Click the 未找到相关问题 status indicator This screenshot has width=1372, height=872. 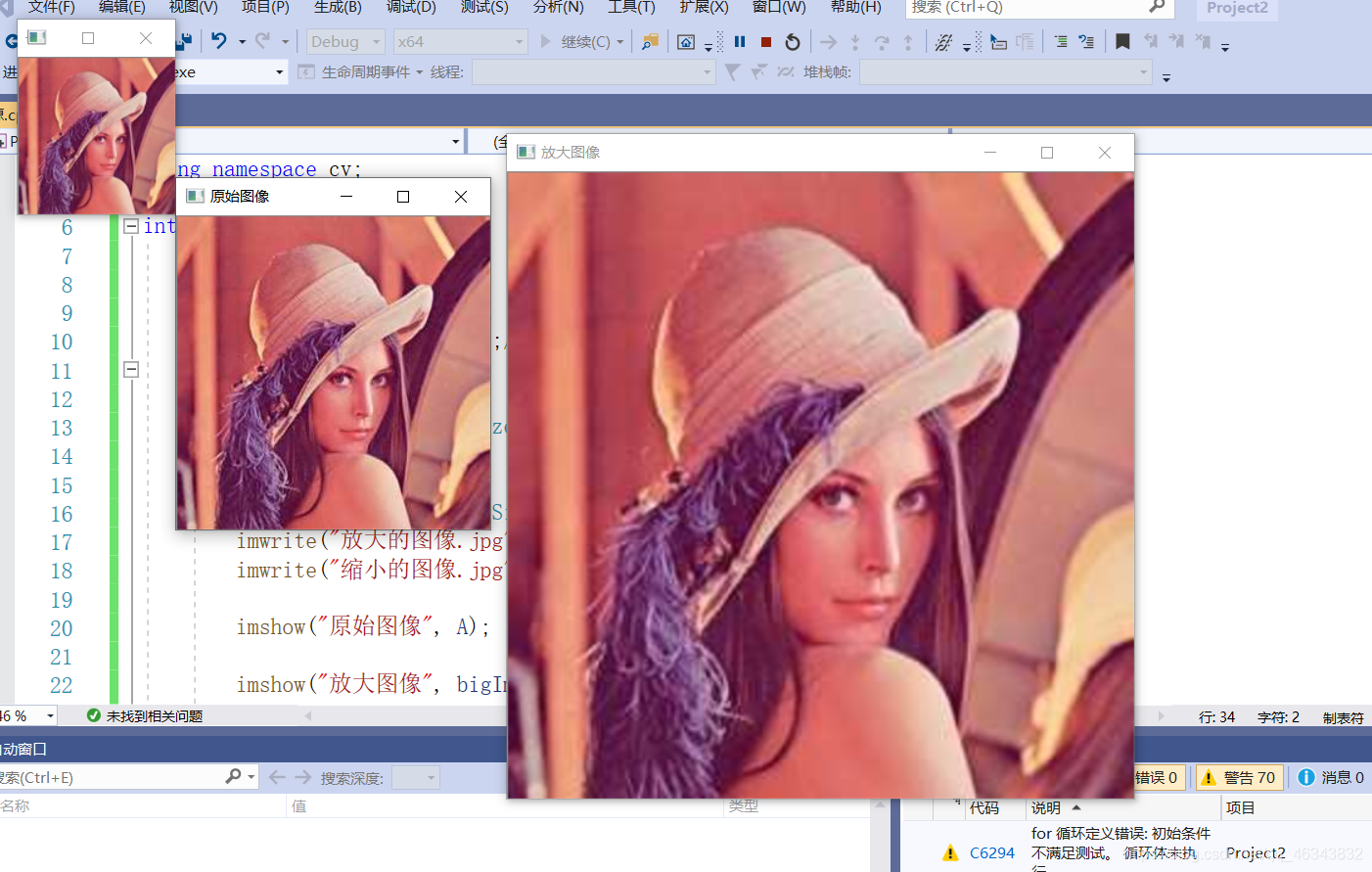[x=145, y=716]
